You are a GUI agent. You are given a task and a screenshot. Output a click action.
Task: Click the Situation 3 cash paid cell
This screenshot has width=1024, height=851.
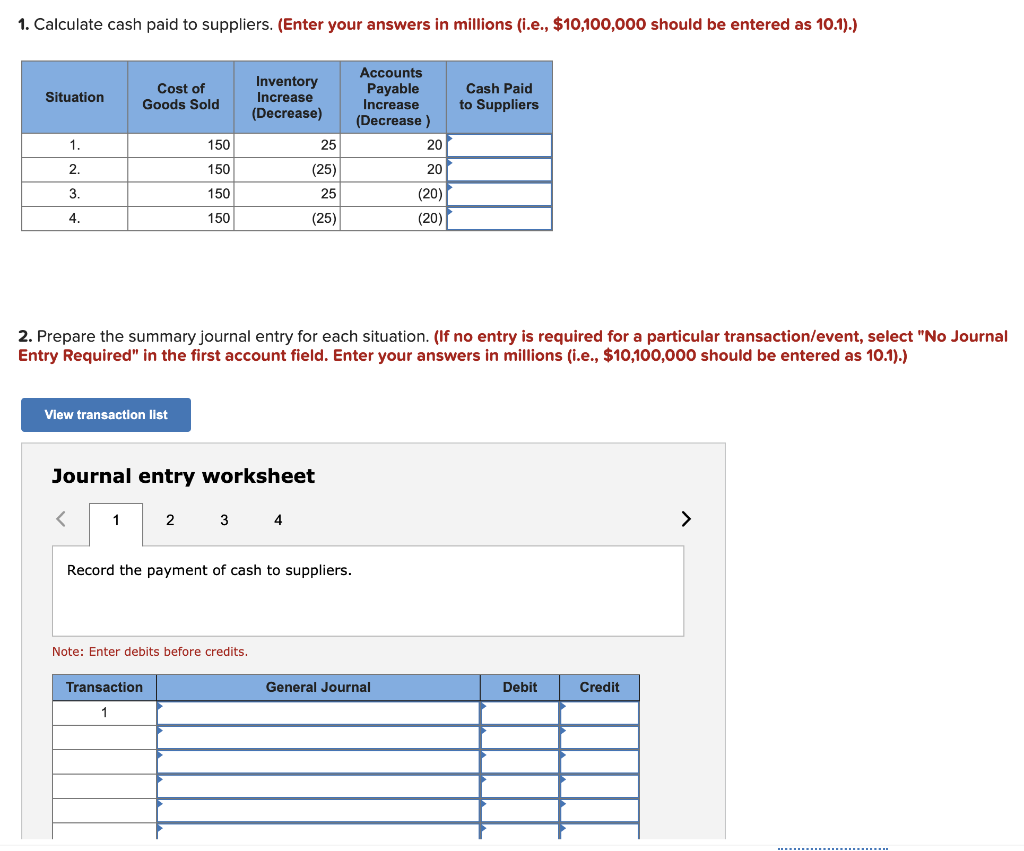(499, 193)
